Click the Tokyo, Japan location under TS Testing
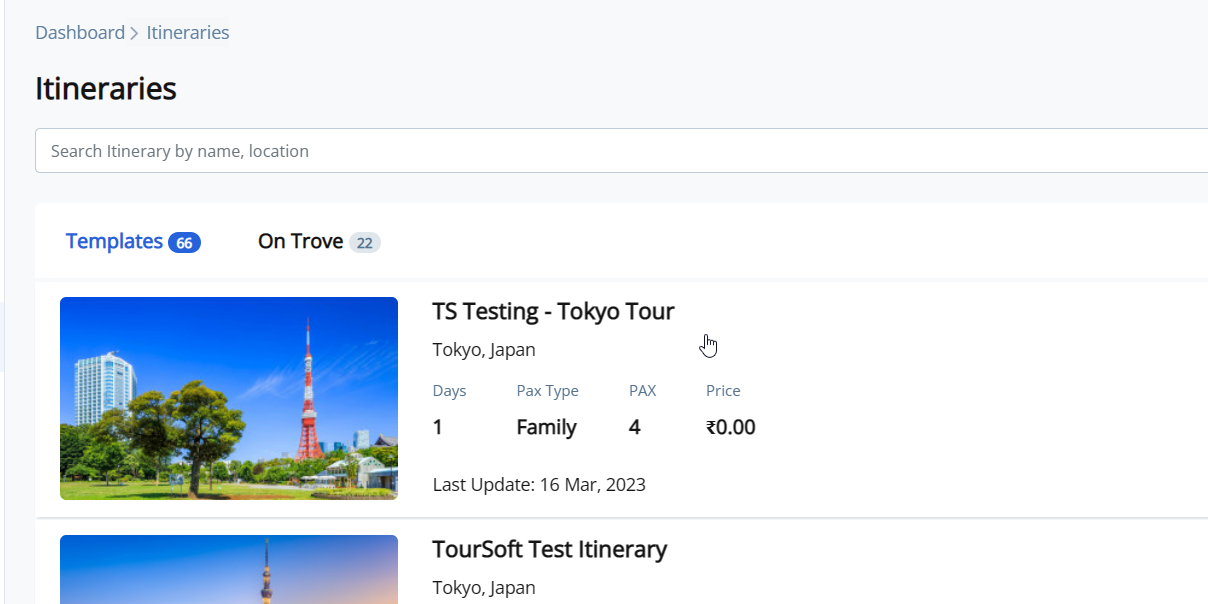Viewport: 1208px width, 604px height. 484,350
